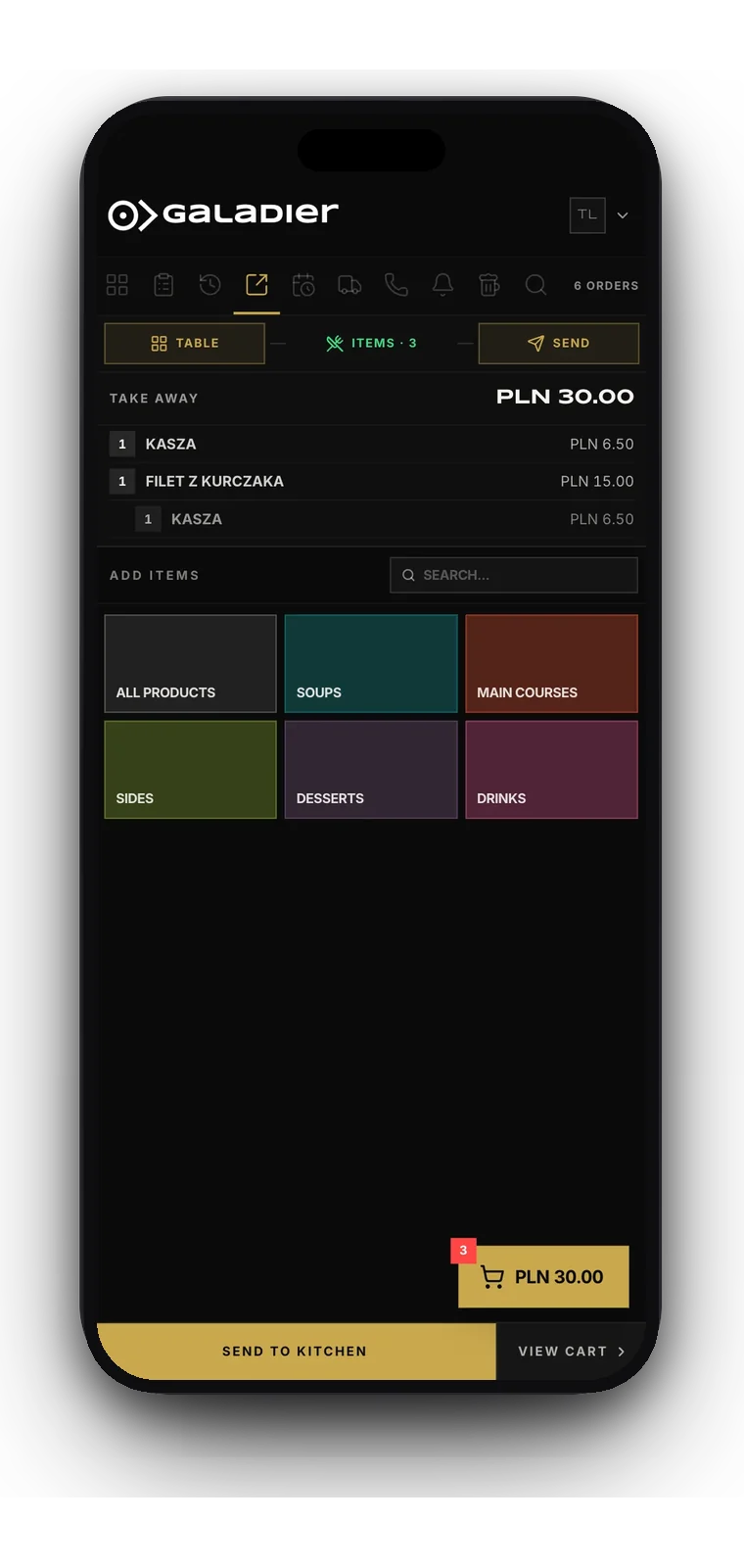Open the PLN 30.00 cart button
The image size is (744, 1568).
[x=543, y=1277]
